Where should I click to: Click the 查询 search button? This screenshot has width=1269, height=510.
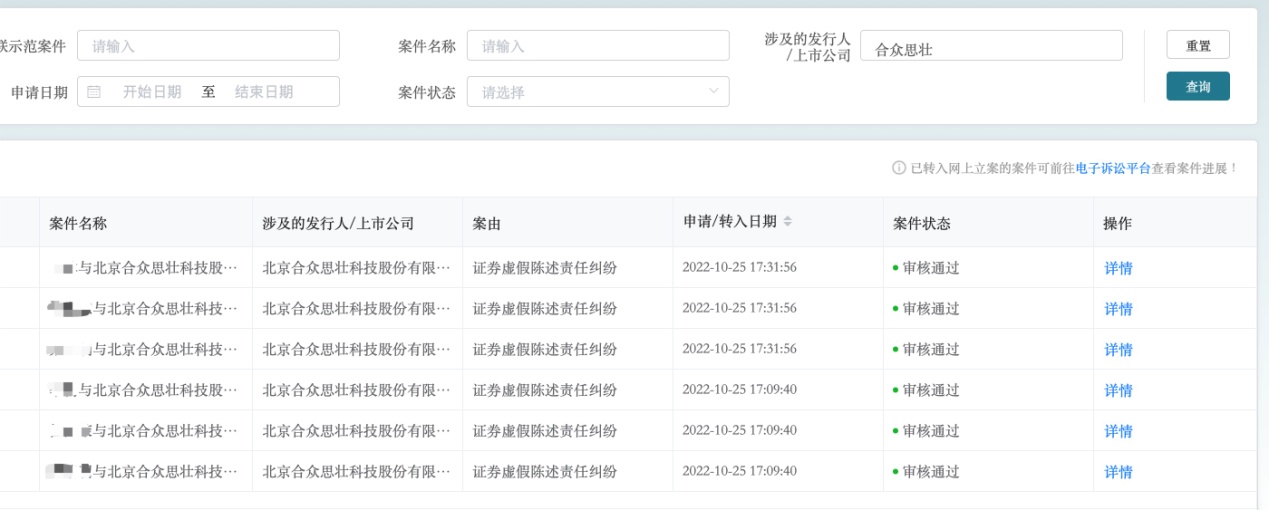[x=1197, y=87]
